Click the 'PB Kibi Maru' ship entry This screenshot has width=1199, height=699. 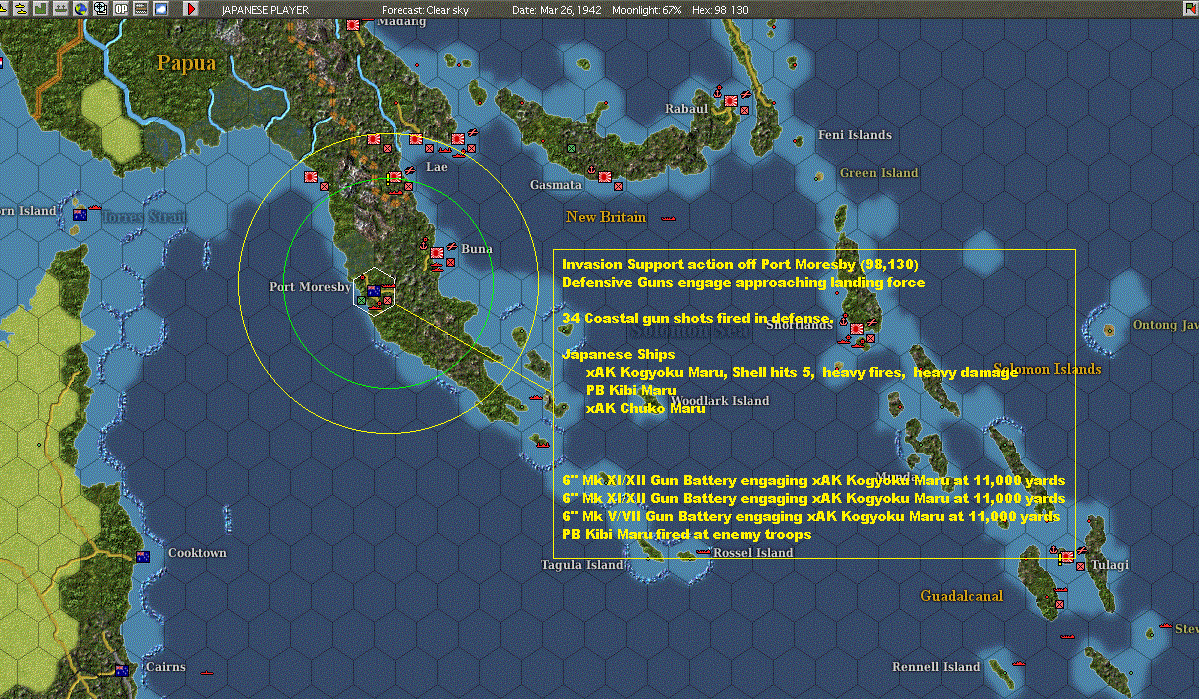pos(631,390)
